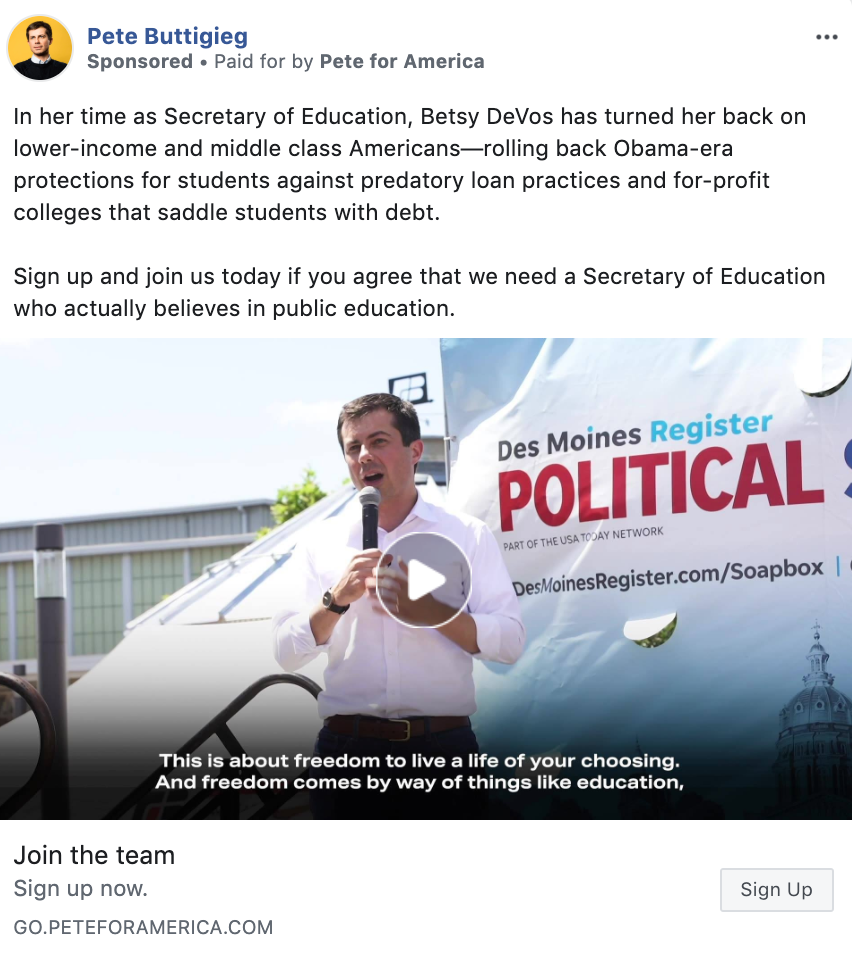Click the "Join the team" headline
This screenshot has height=970, width=852.
click(x=94, y=855)
